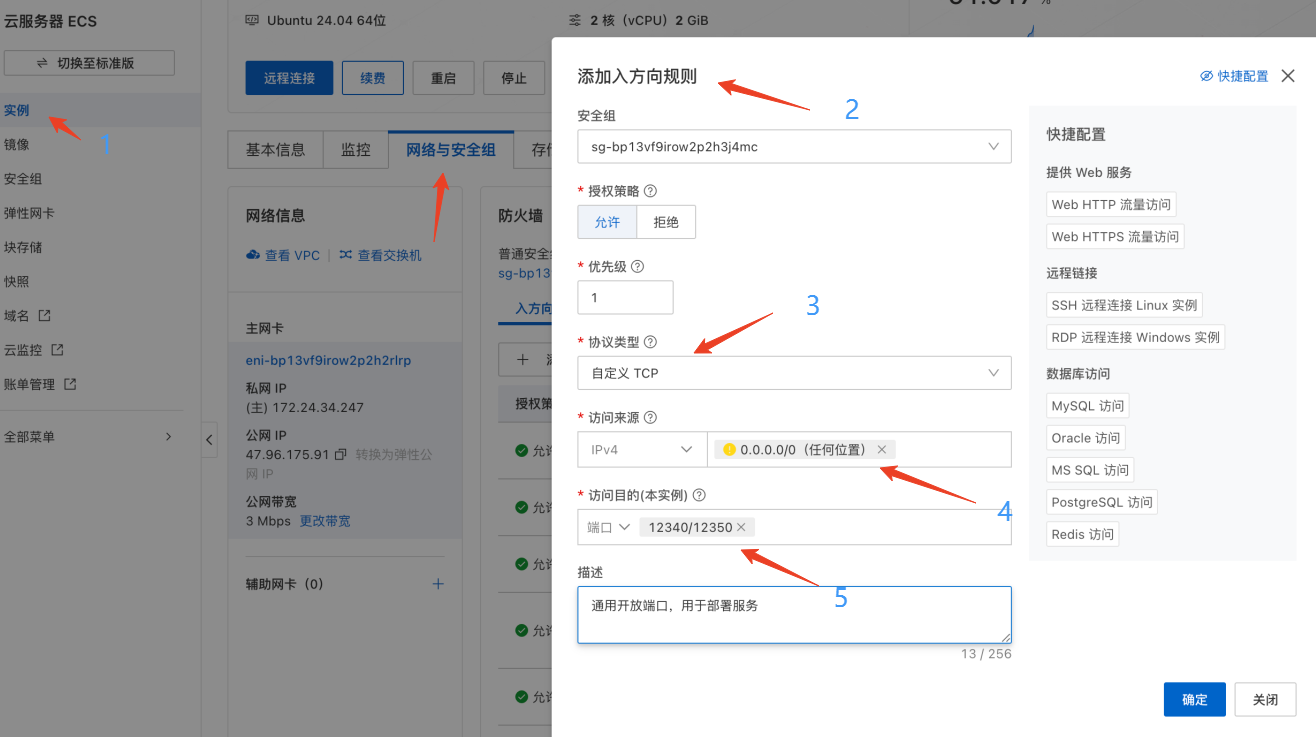Click the 快捷配置 icon in dialog corner
This screenshot has height=737, width=1316.
pos(1206,75)
